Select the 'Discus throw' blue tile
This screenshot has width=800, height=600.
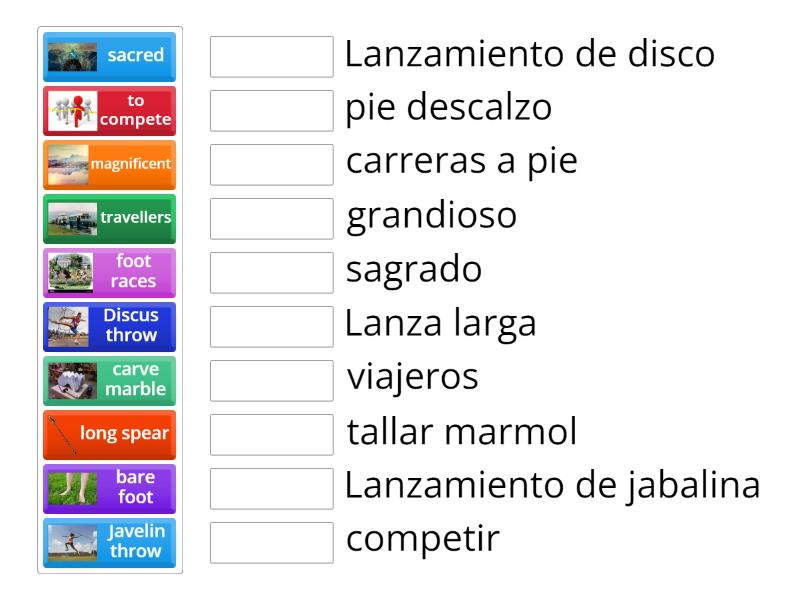[x=109, y=327]
